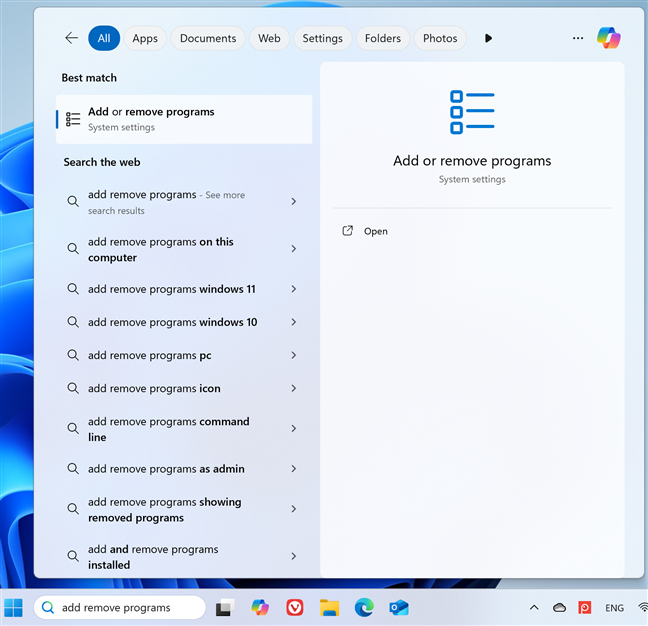Launch Microsoft Edge from the taskbar
The height and width of the screenshot is (626, 648).
point(364,607)
